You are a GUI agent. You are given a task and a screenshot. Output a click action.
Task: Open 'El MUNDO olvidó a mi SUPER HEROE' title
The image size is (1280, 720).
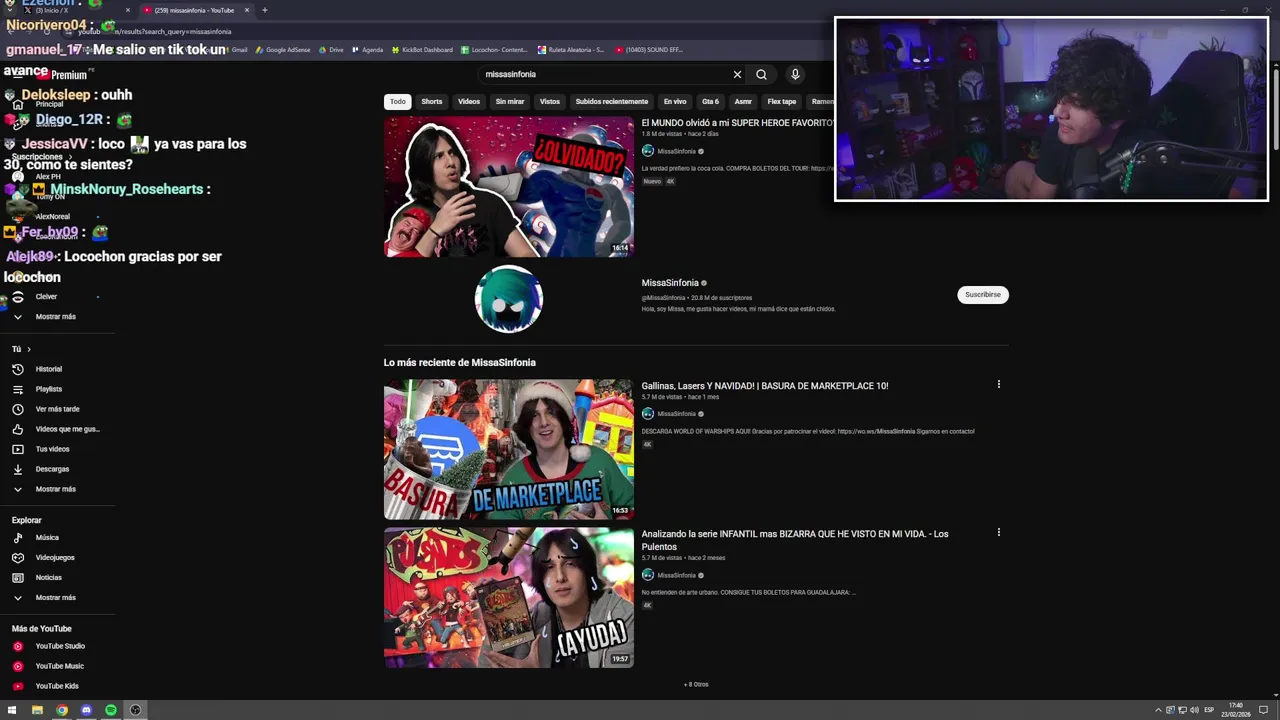(737, 123)
